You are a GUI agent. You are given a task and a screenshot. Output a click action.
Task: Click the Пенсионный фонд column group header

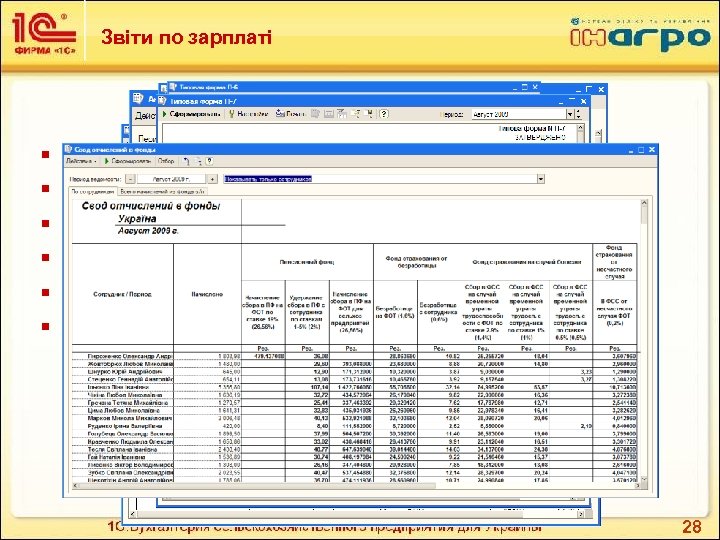307,262
